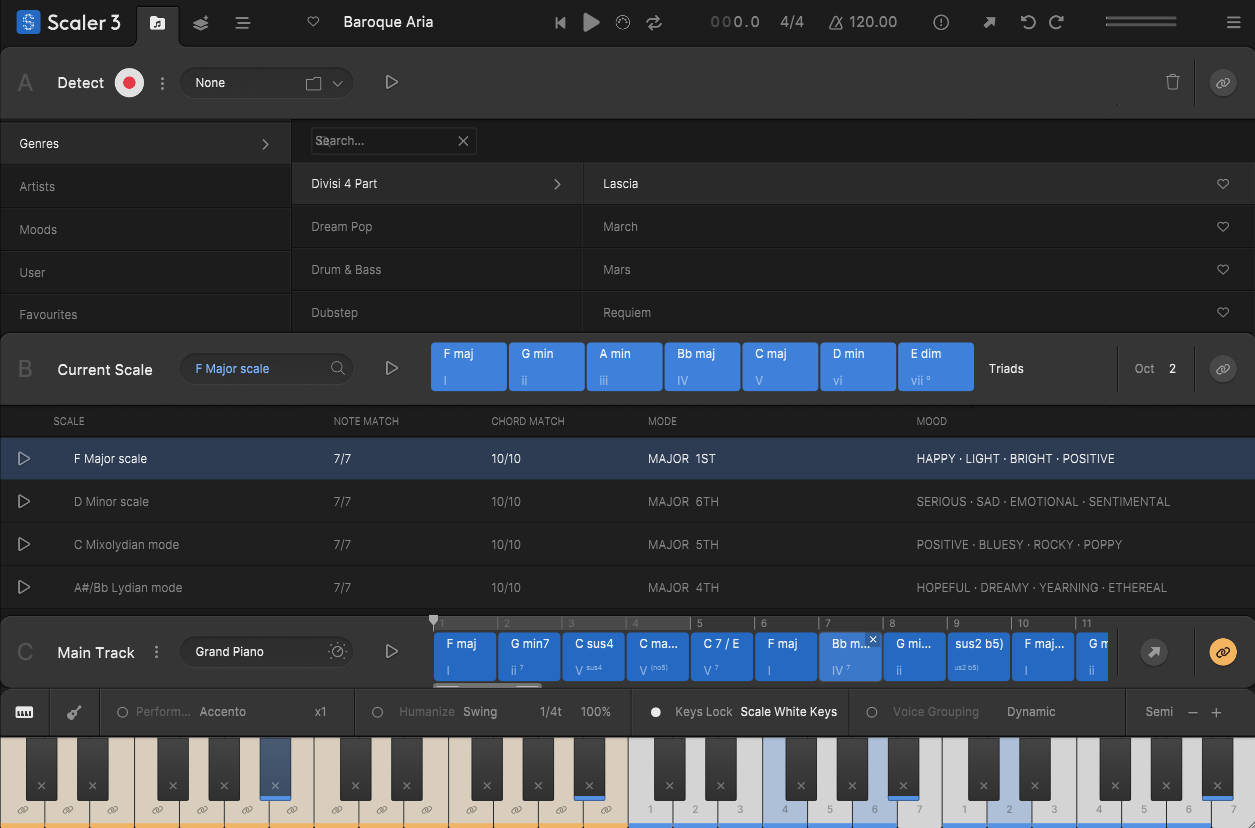Select Moods category

[145, 230]
